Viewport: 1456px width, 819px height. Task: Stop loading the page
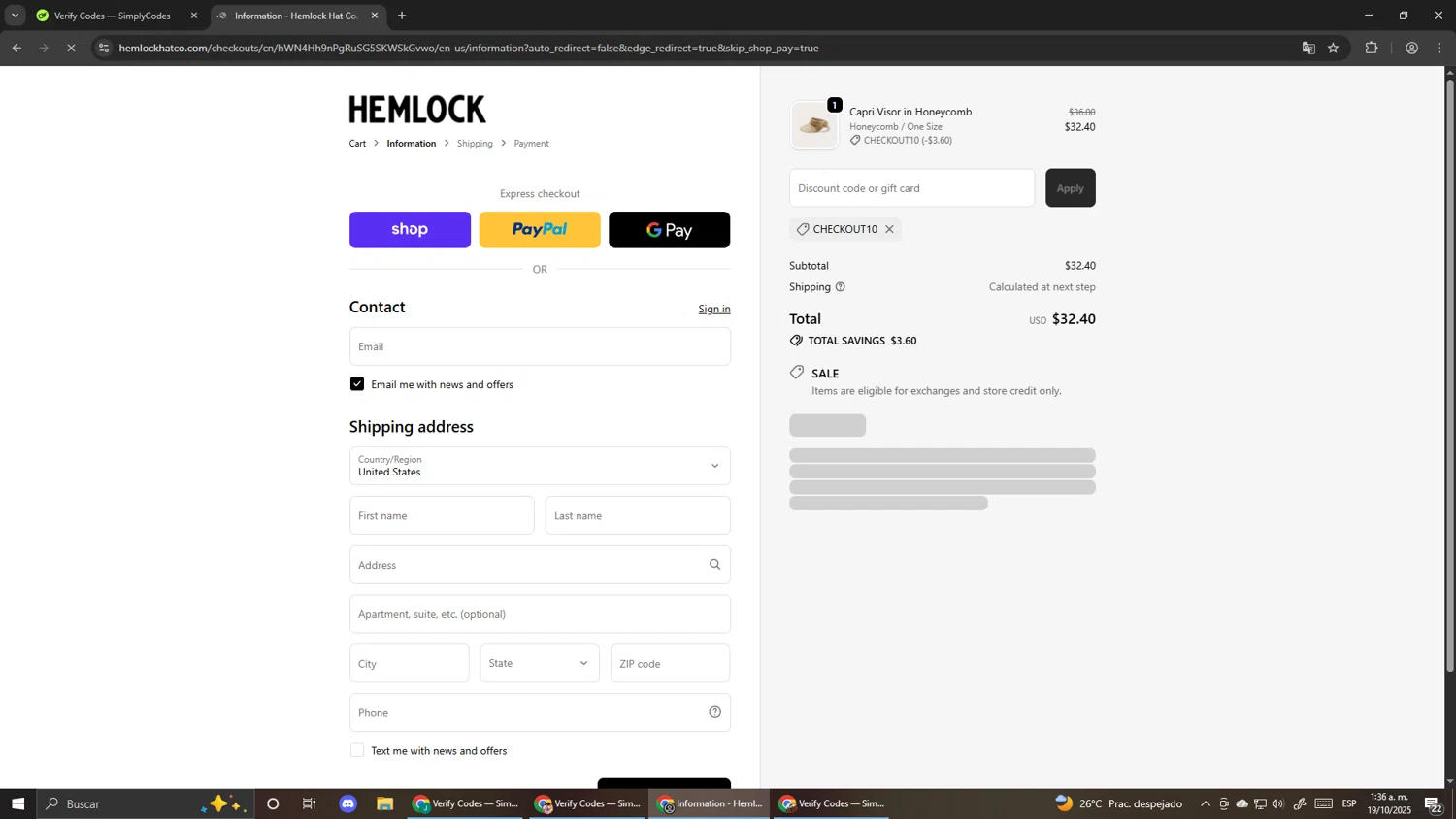click(x=71, y=48)
